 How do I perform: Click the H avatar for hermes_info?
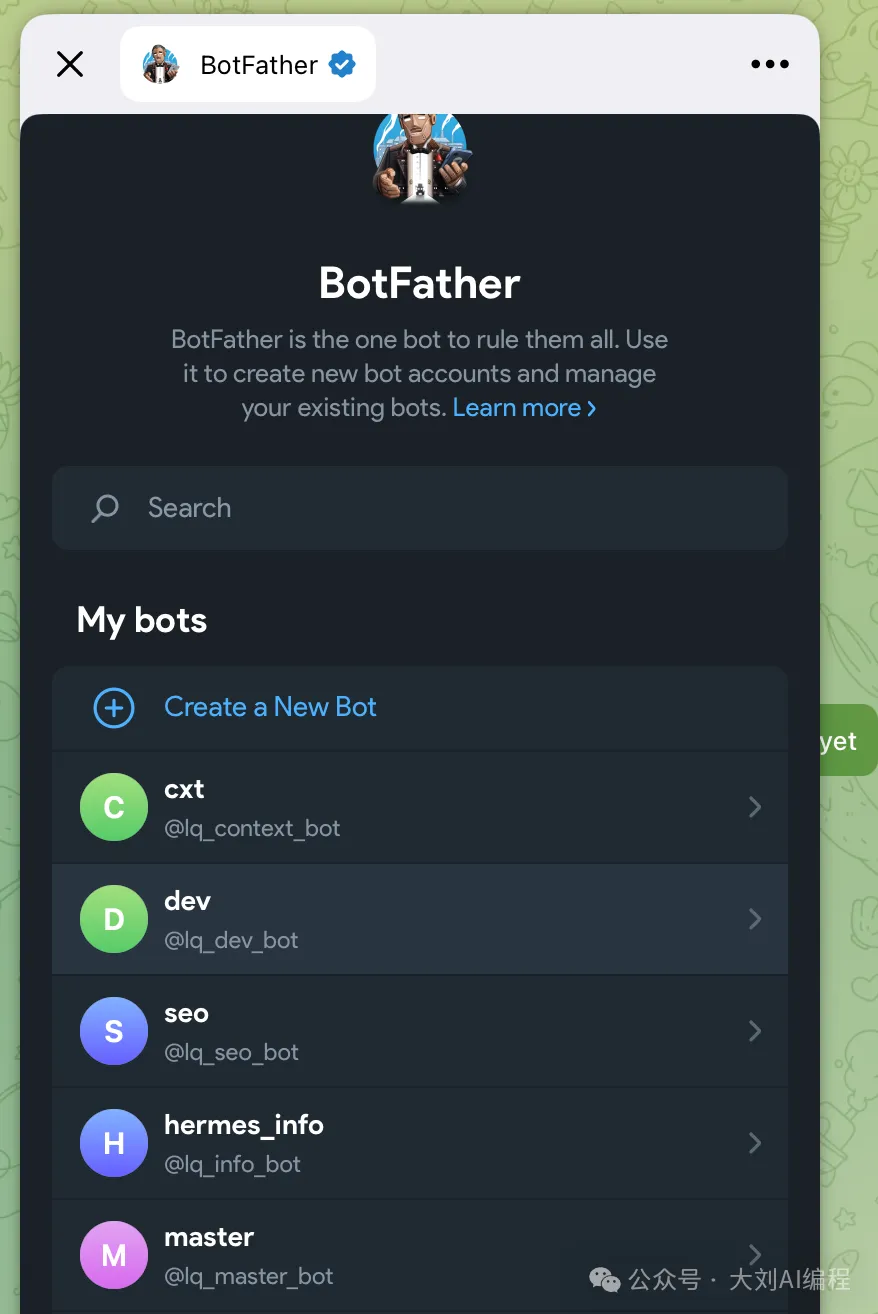(x=114, y=1143)
